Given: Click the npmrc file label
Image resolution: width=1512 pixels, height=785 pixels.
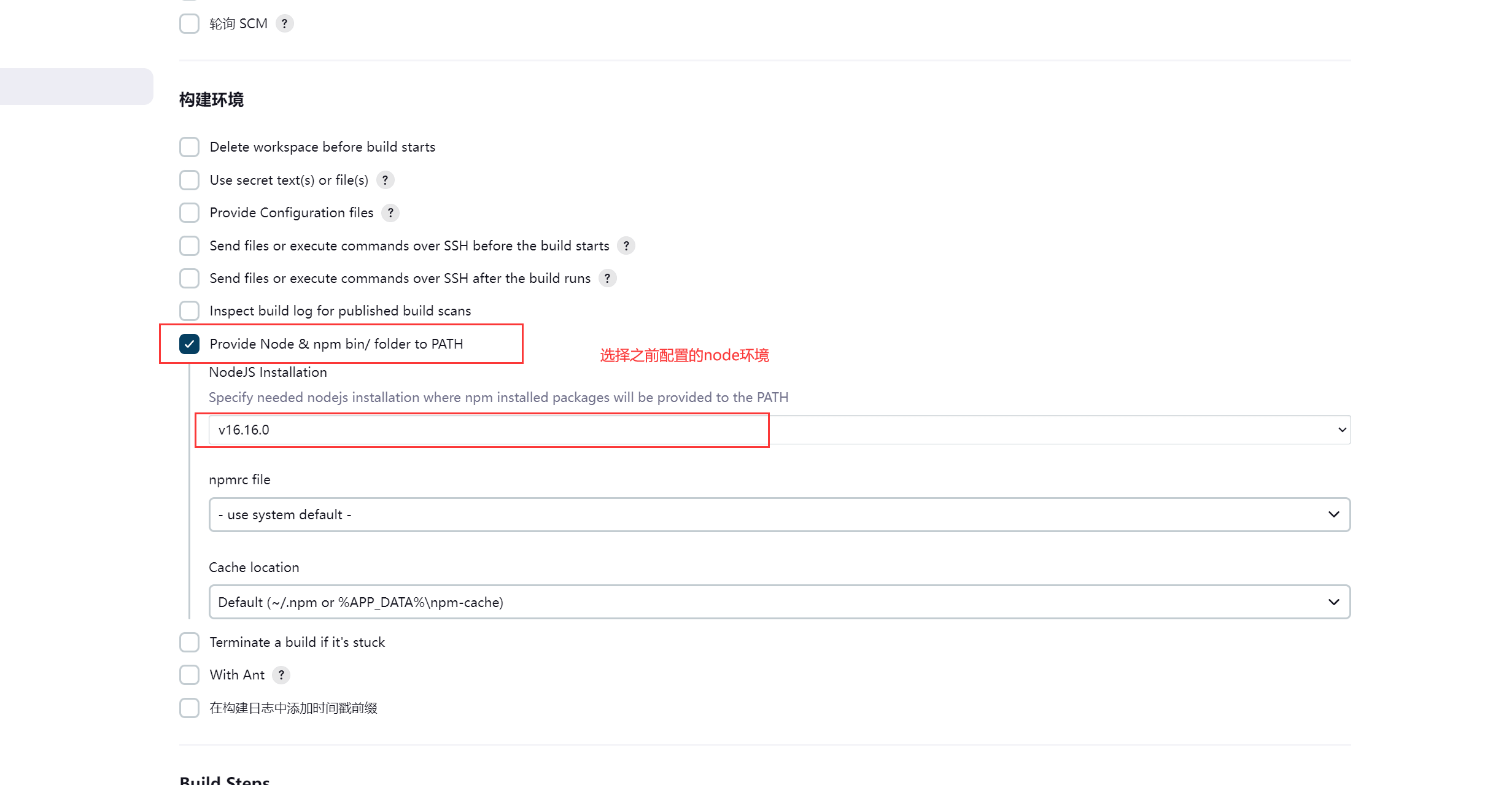Looking at the screenshot, I should click(x=239, y=479).
